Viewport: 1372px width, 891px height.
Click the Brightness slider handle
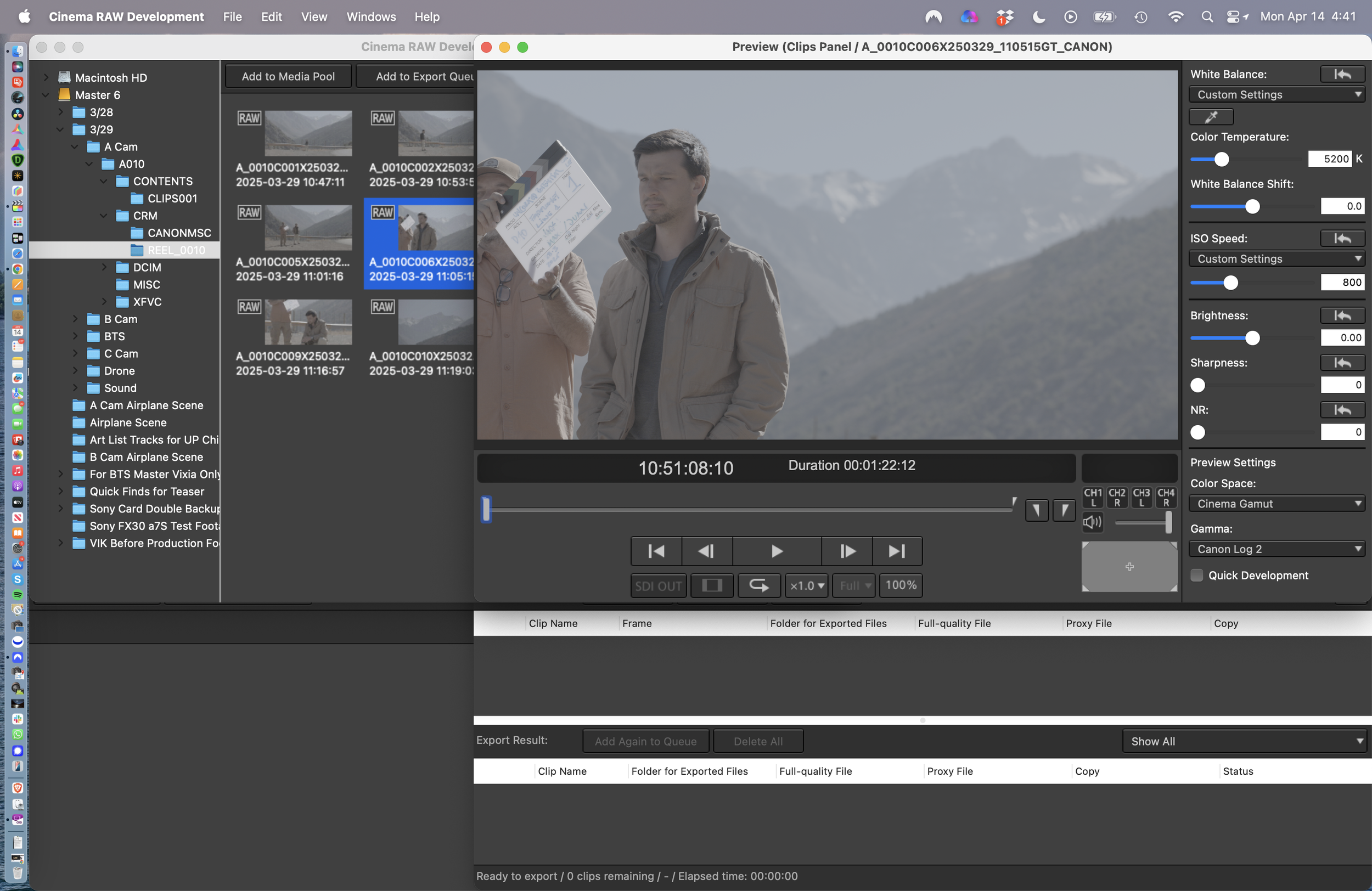(x=1252, y=339)
